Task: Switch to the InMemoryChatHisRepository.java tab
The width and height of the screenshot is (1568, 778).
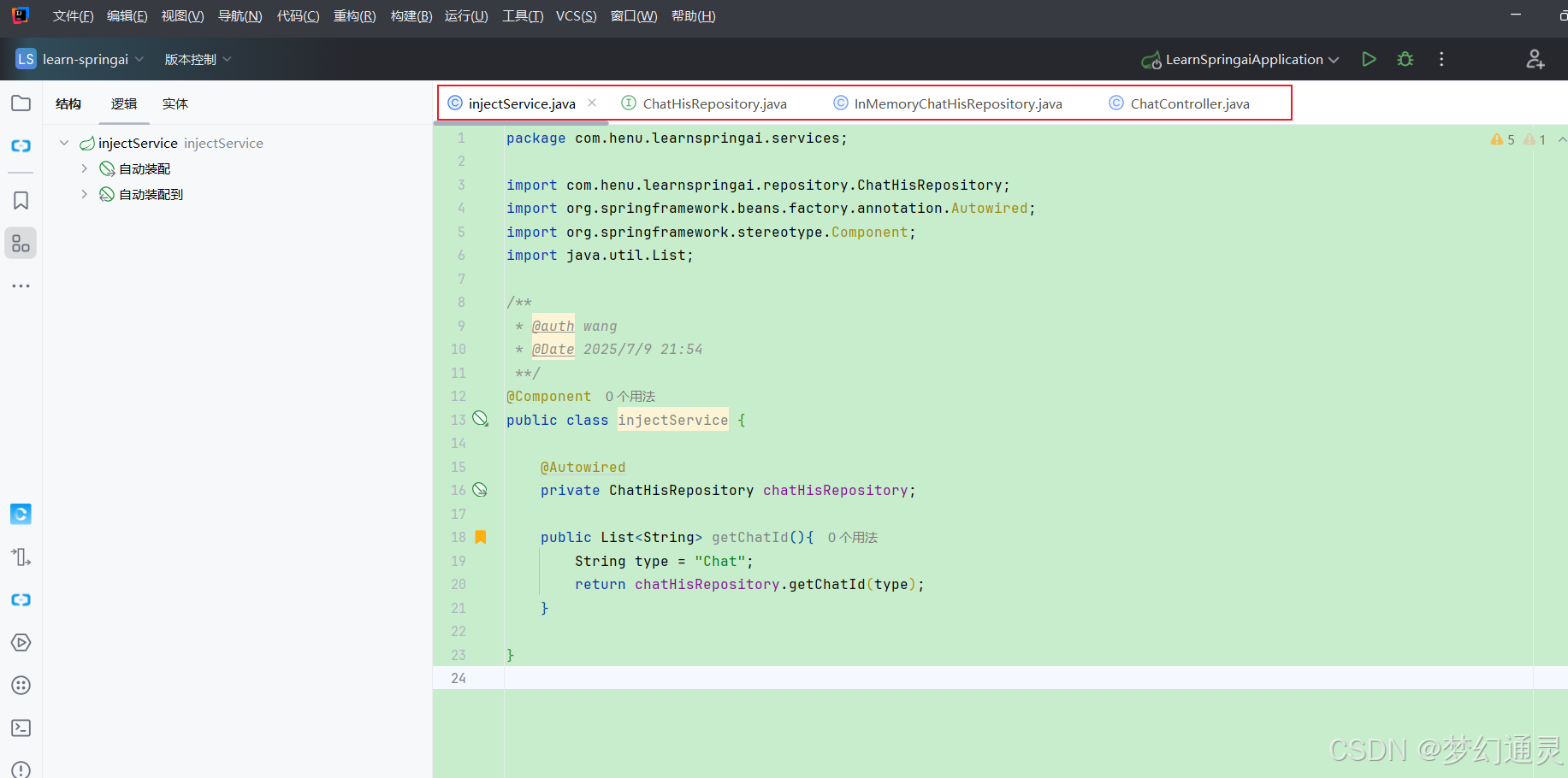Action: (x=948, y=103)
